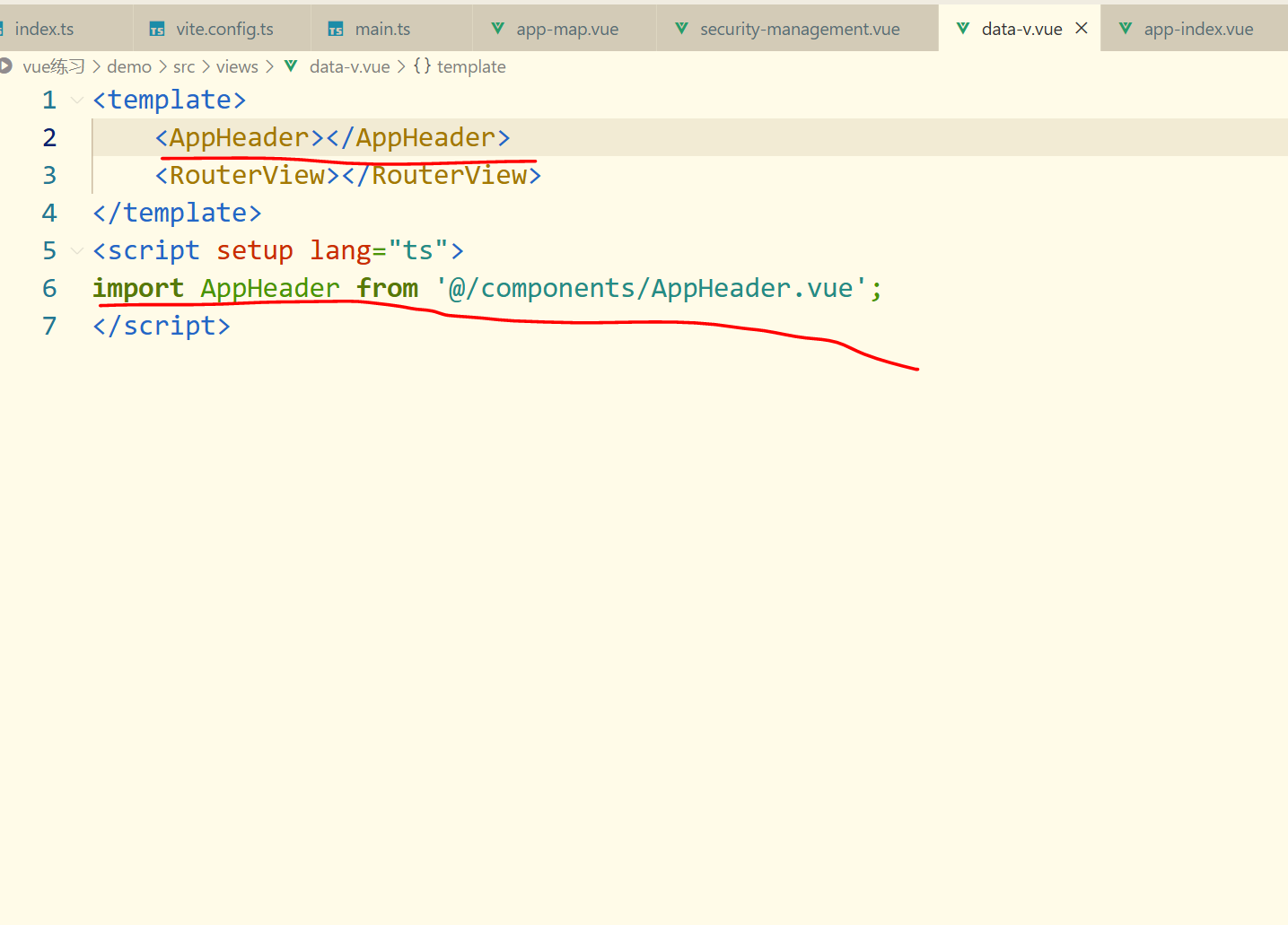Open the demo breadcrumb segment
This screenshot has width=1288, height=925.
click(129, 66)
